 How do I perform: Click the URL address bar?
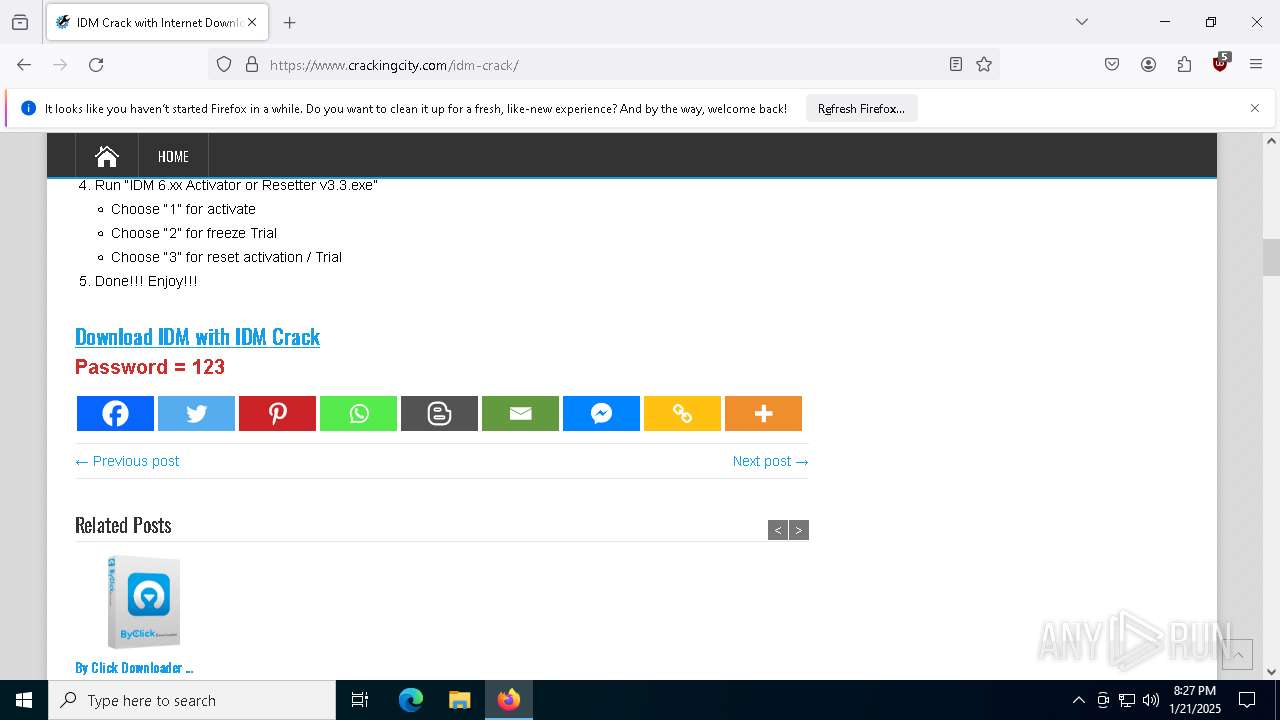click(605, 65)
